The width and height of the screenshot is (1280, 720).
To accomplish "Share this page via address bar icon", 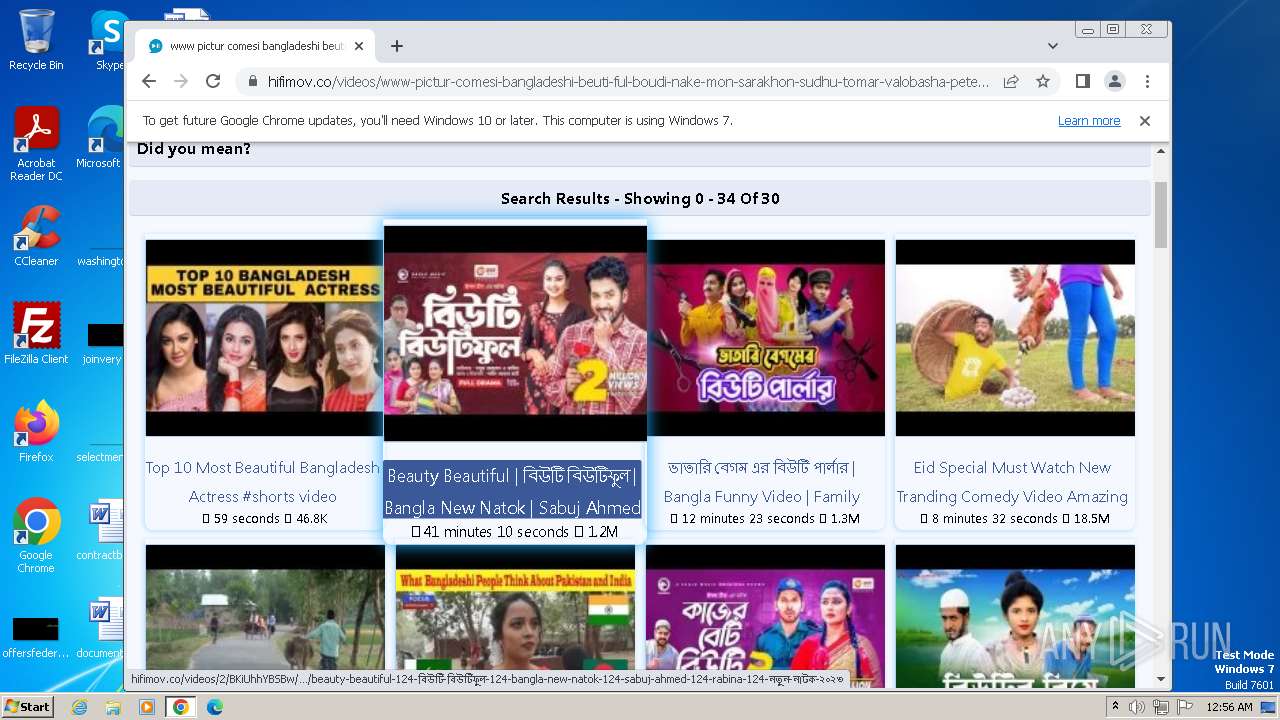I will (1011, 81).
